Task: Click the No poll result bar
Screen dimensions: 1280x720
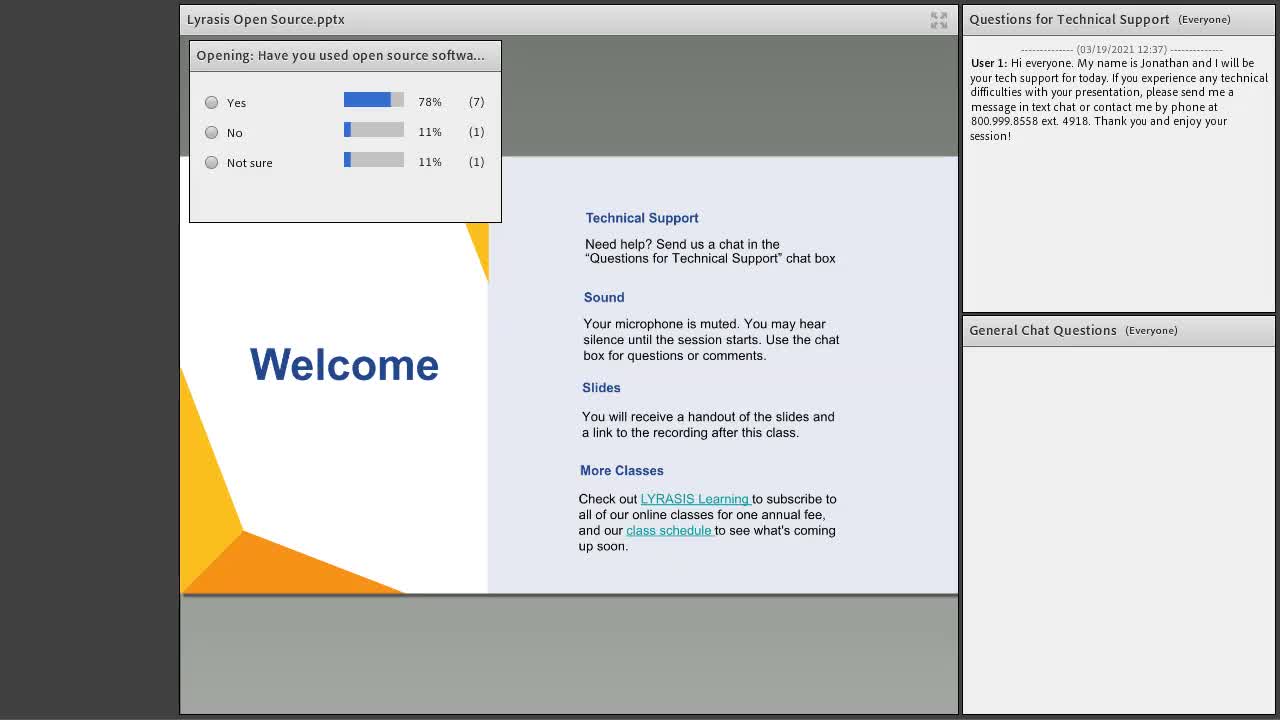Action: [374, 130]
